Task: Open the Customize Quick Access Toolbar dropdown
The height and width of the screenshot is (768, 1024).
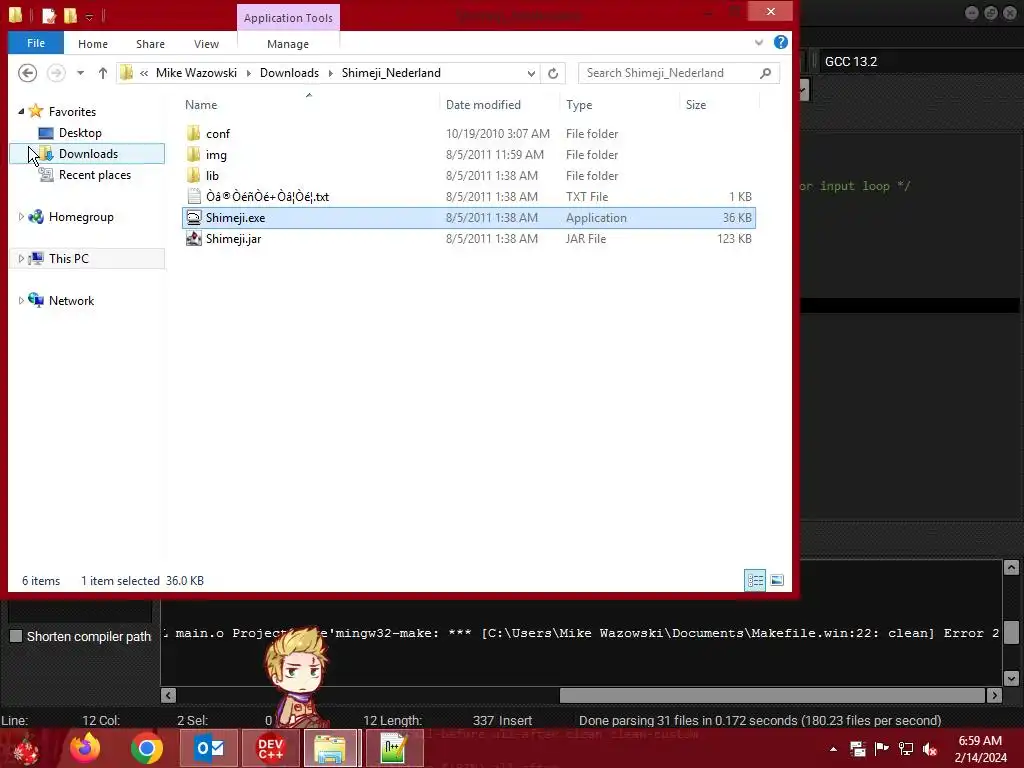Action: pyautogui.click(x=89, y=16)
